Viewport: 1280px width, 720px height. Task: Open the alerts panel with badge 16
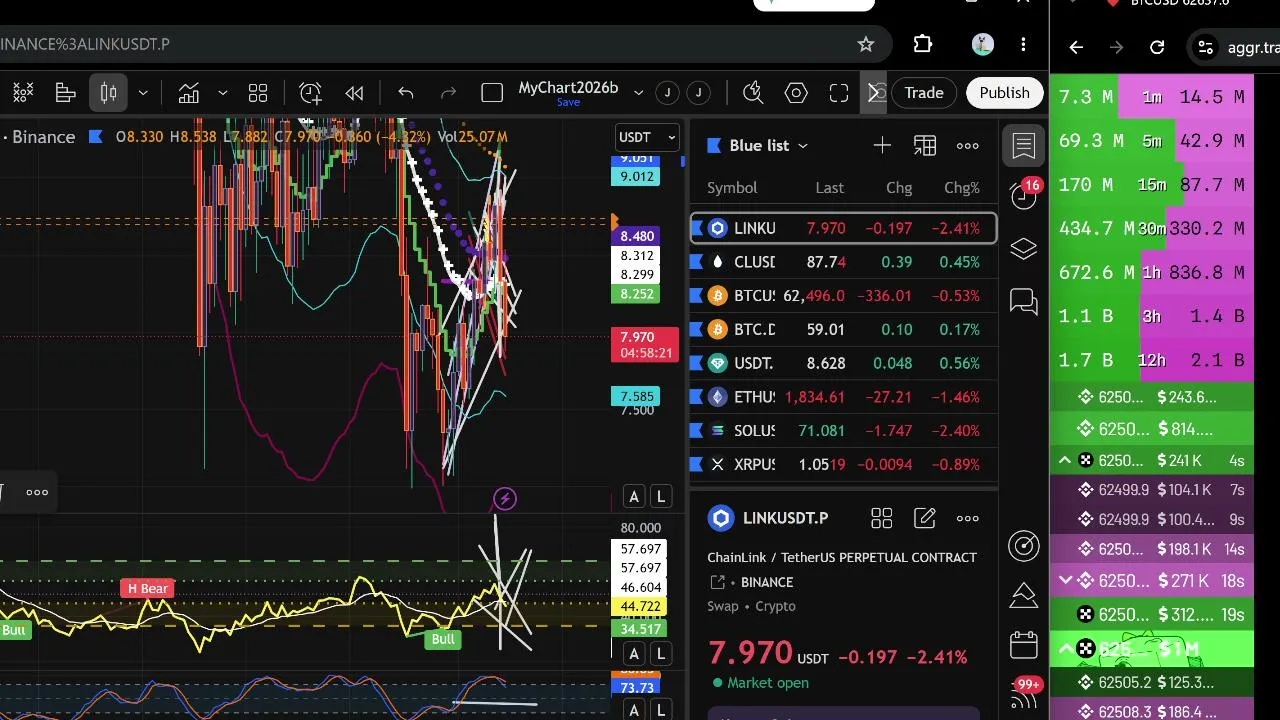pyautogui.click(x=1024, y=194)
